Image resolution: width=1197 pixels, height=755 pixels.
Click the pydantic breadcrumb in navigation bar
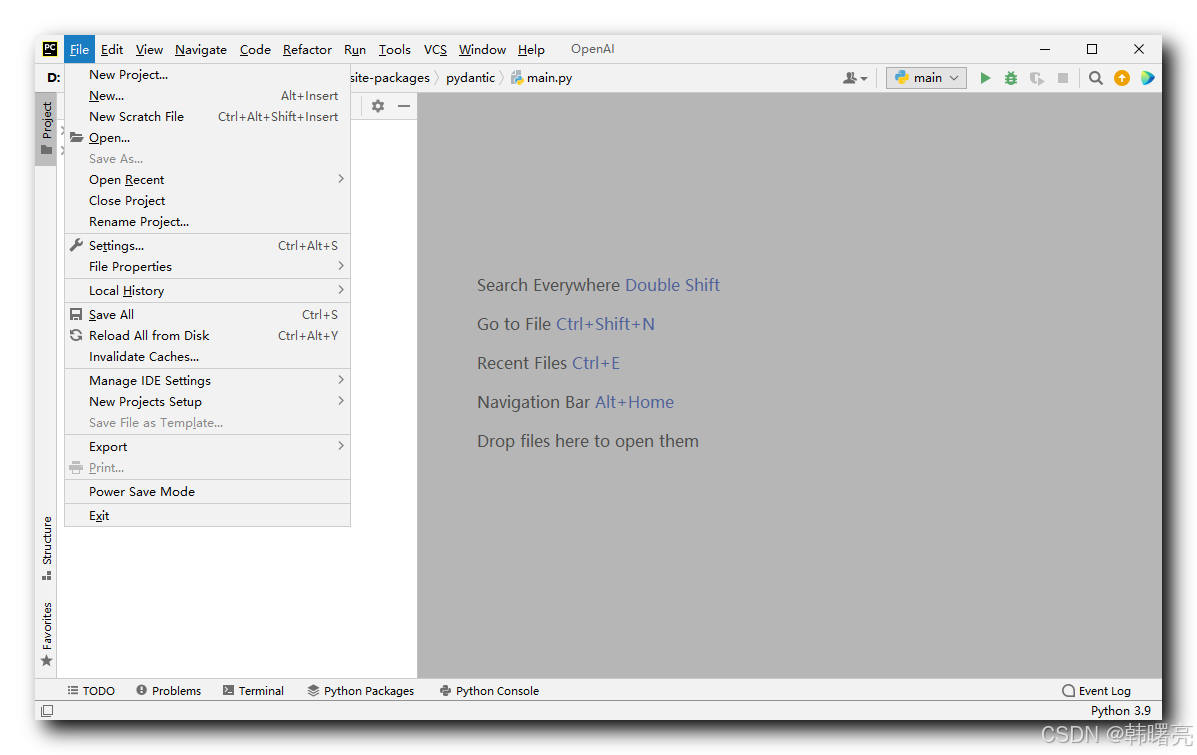pyautogui.click(x=470, y=78)
